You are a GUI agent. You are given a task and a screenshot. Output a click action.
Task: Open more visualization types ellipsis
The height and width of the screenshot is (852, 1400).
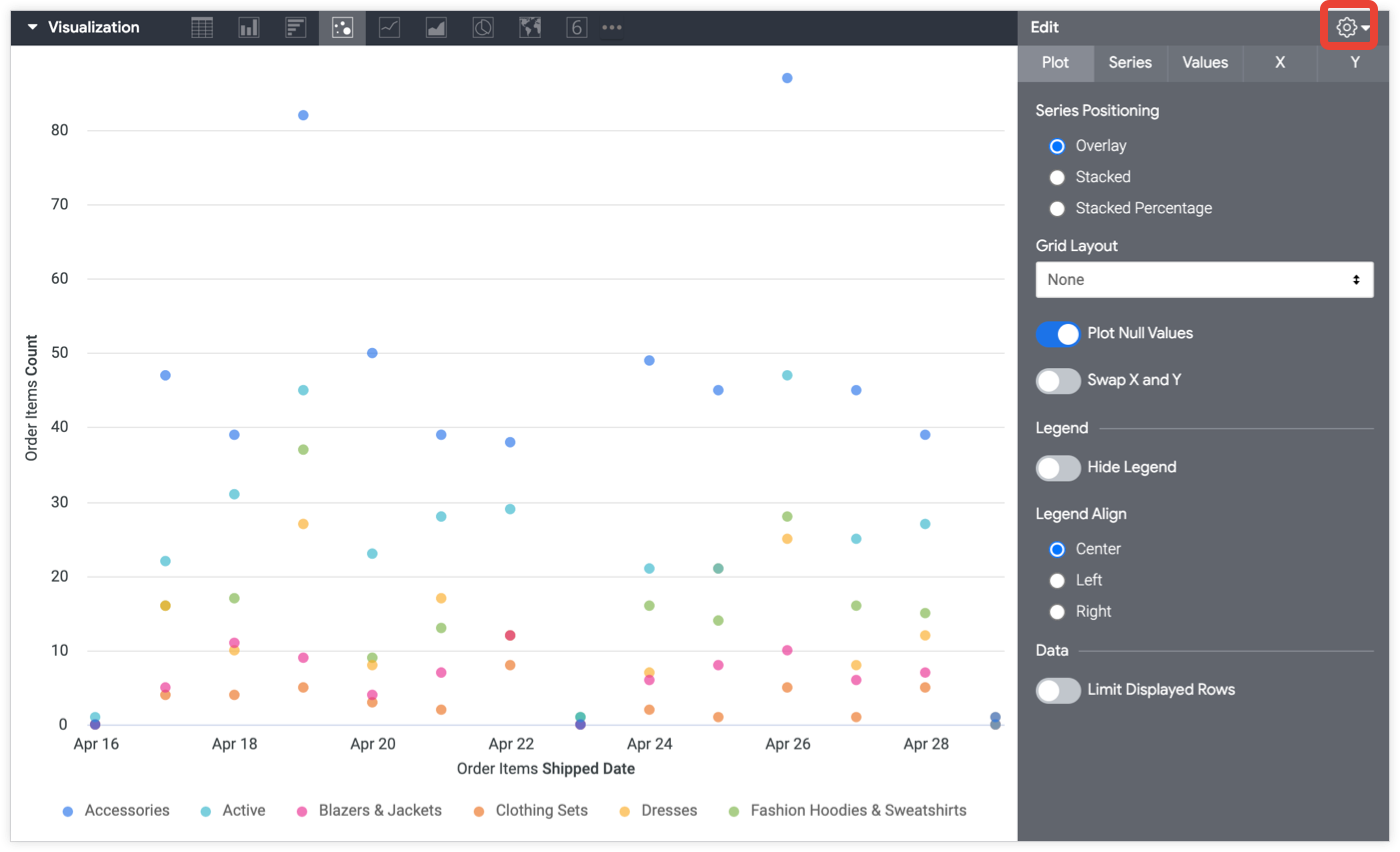coord(612,28)
